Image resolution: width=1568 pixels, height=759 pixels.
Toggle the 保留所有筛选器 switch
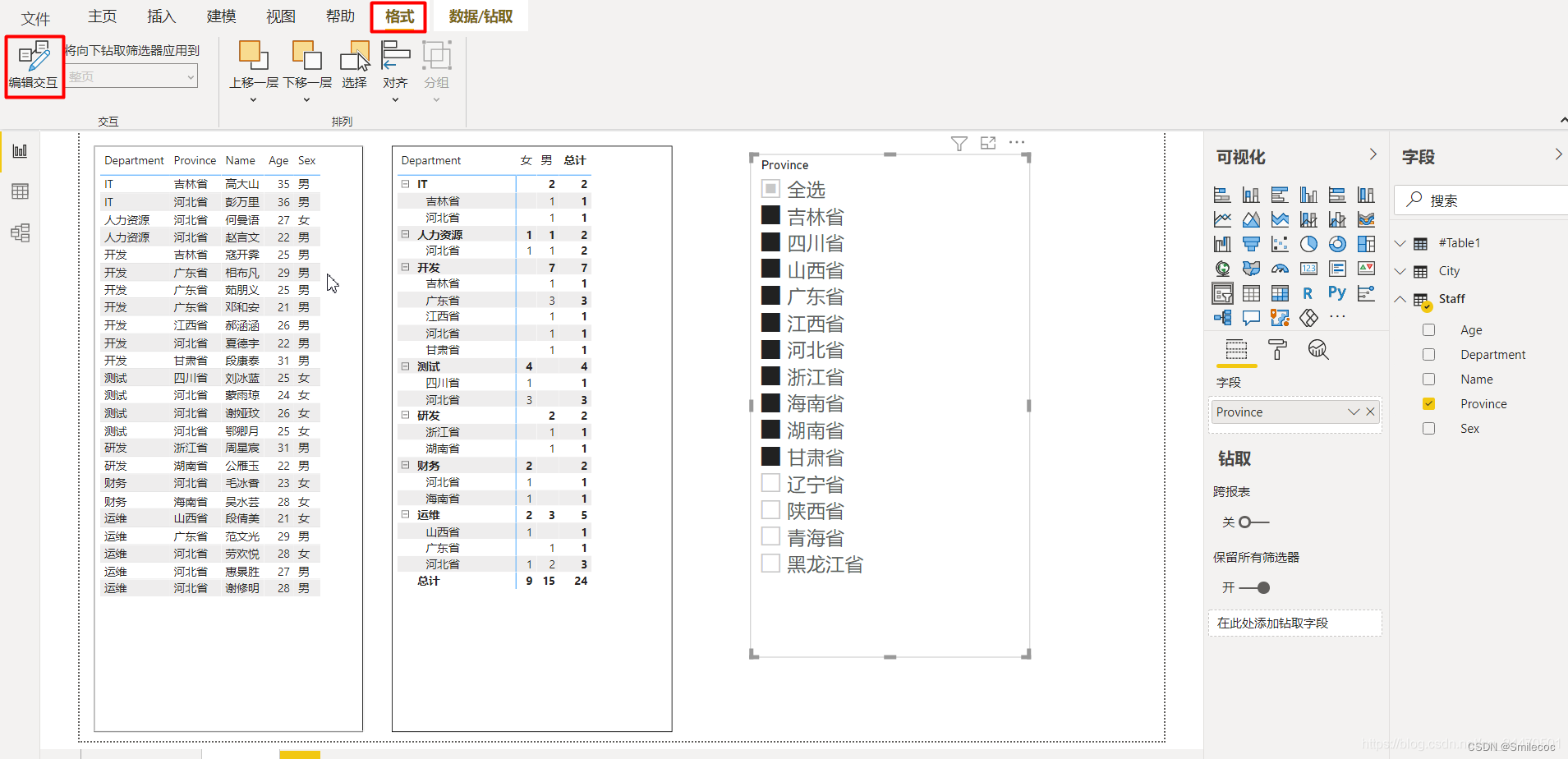[1254, 587]
